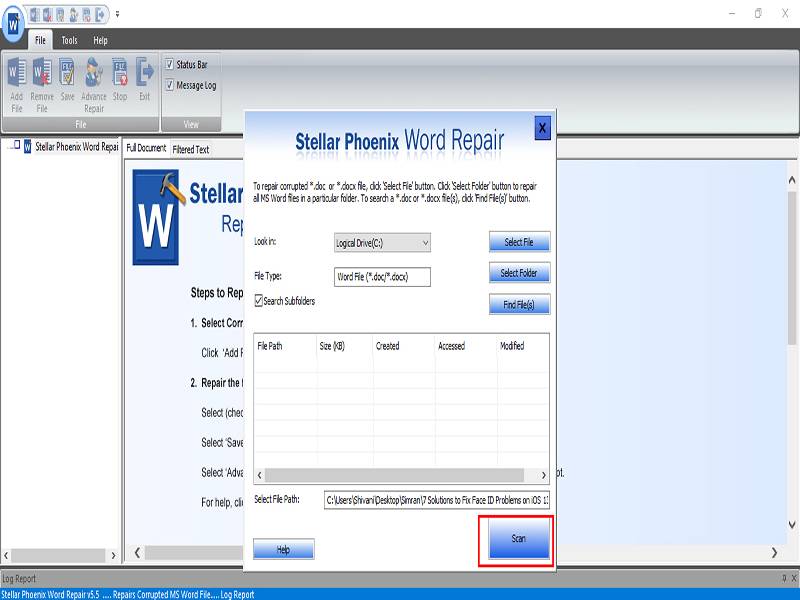Screen dimensions: 800x600
Task: Open the Look in drive dropdown
Action: (x=382, y=243)
